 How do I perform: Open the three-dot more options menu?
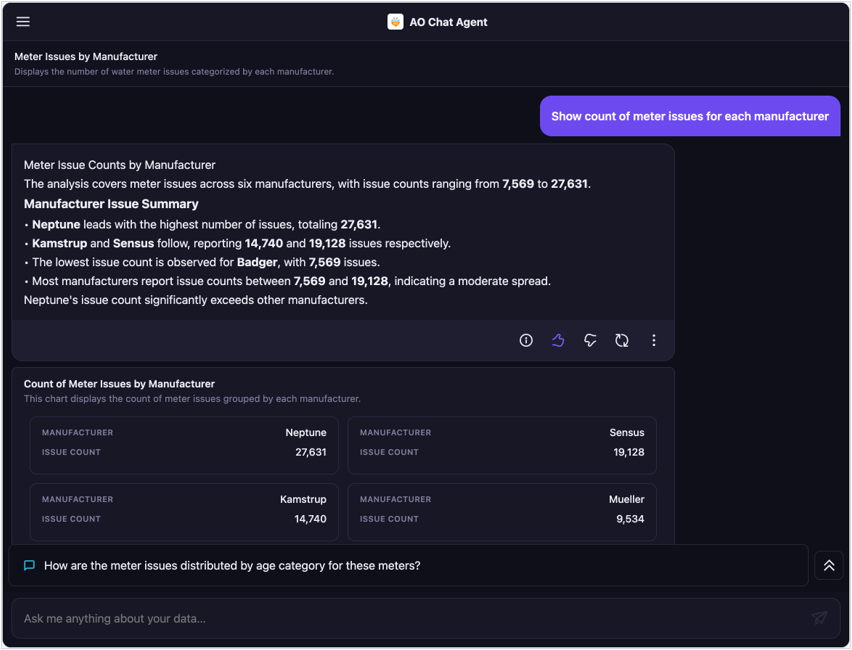654,340
